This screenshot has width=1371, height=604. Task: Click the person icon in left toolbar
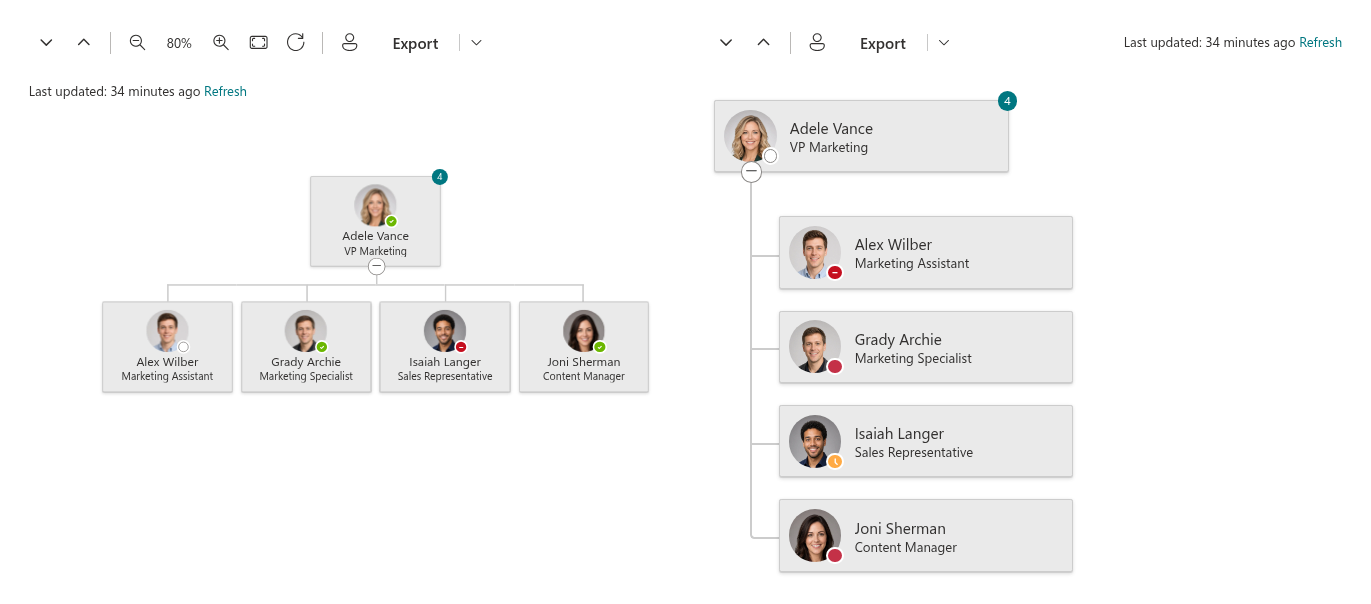tap(349, 43)
